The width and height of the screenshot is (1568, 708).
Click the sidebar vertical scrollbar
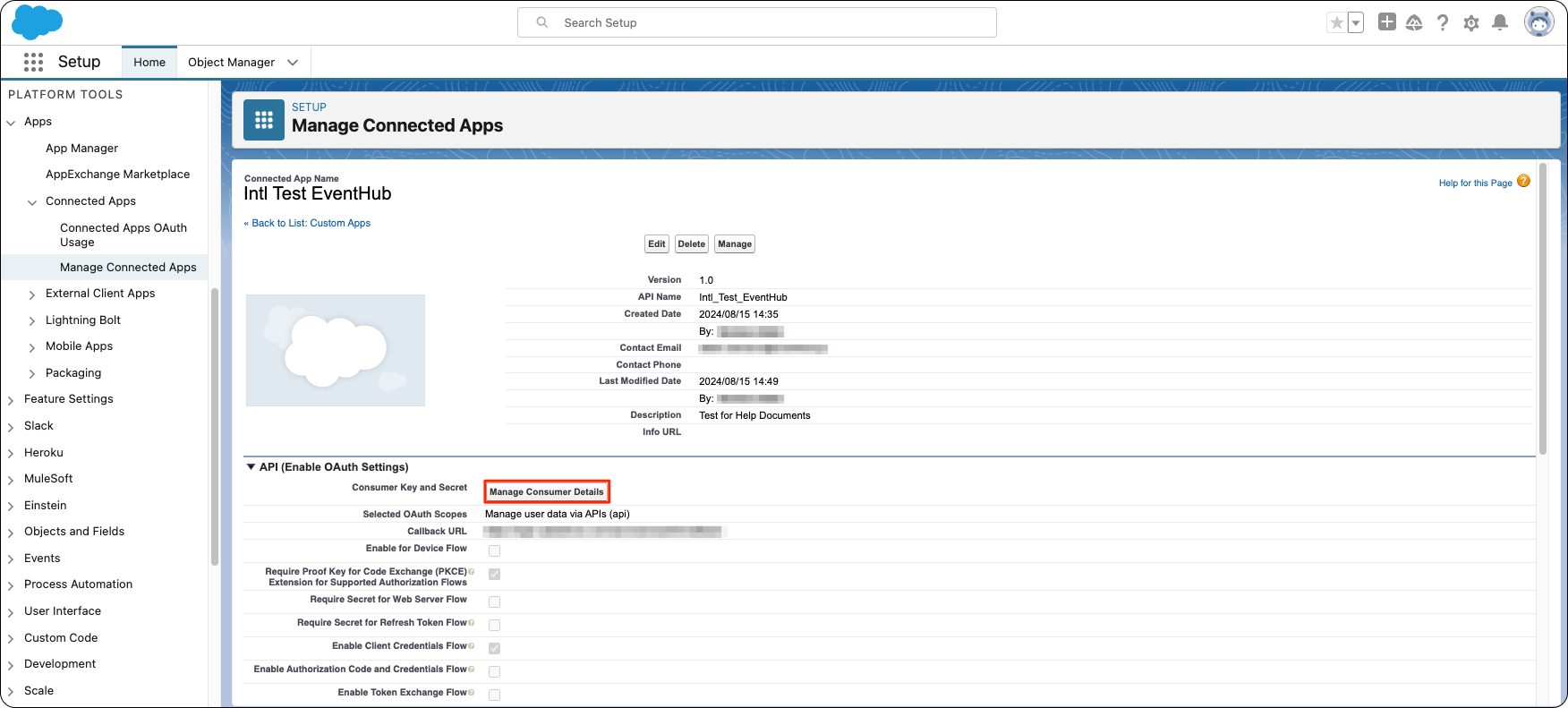tap(214, 427)
